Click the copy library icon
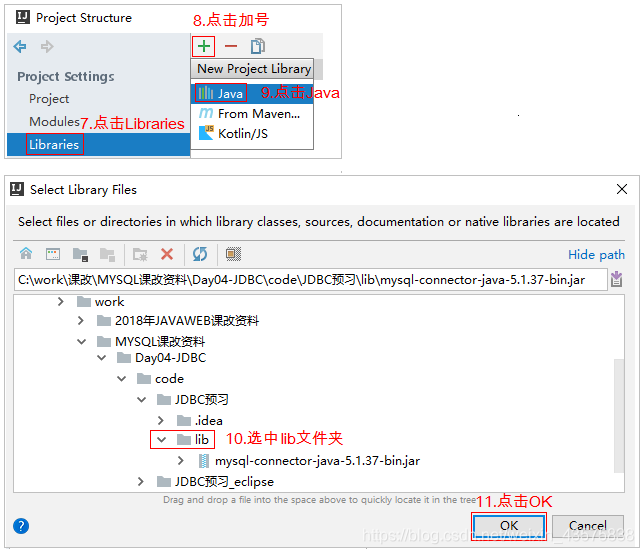The image size is (644, 554). point(258,46)
